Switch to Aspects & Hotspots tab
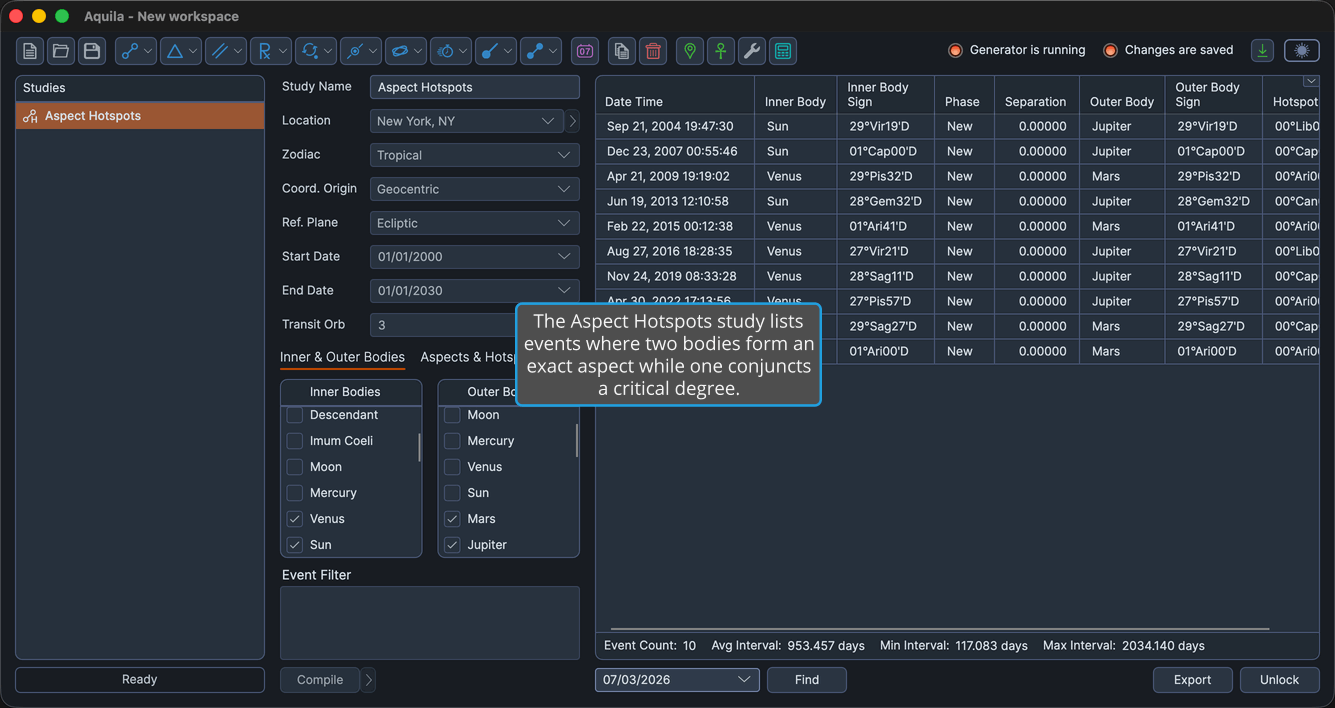1335x708 pixels. (x=468, y=357)
